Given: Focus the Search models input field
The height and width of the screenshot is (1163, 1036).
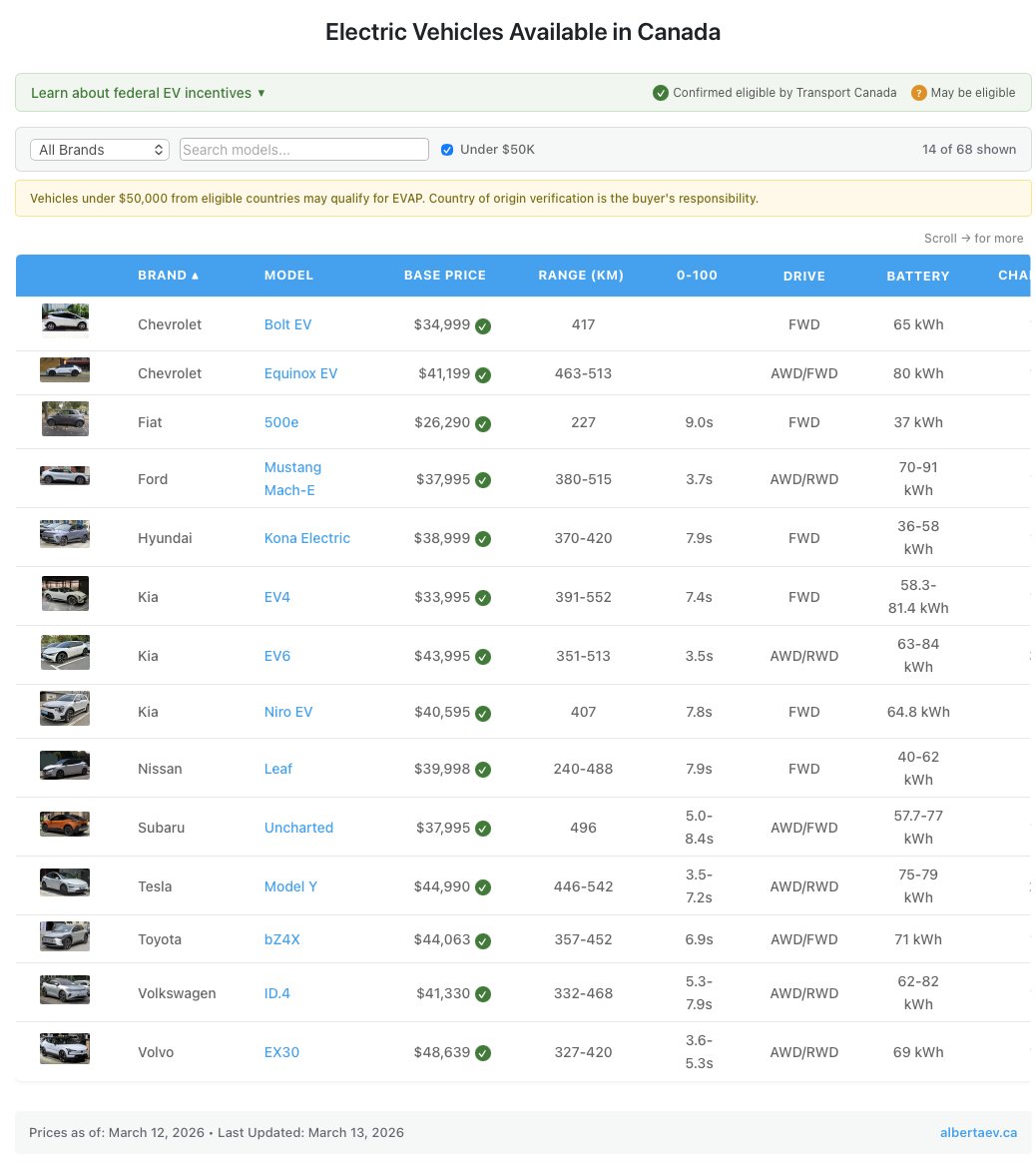Looking at the screenshot, I should (303, 150).
